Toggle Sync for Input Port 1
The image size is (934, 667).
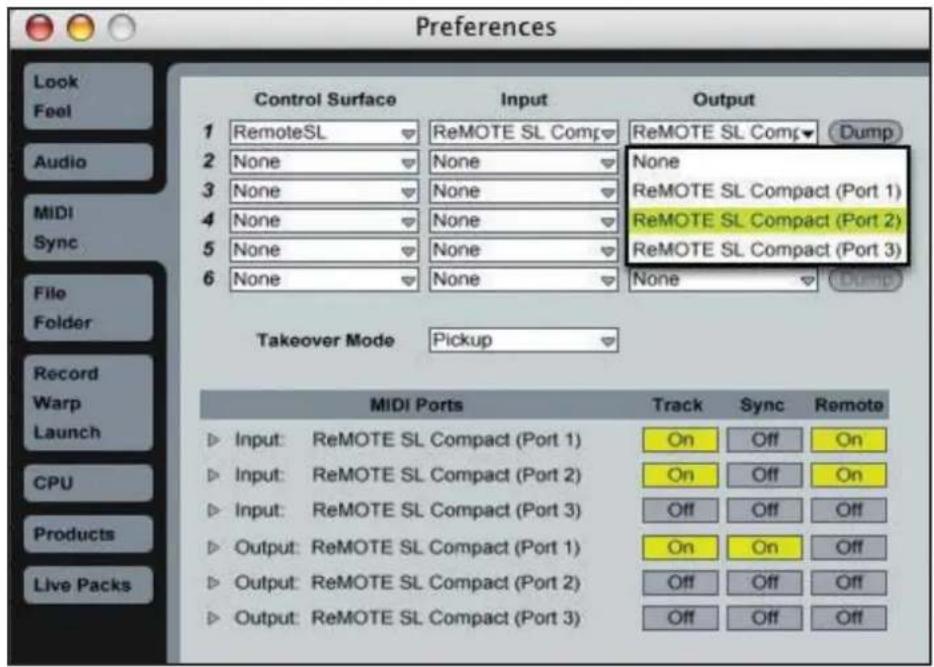click(x=764, y=440)
